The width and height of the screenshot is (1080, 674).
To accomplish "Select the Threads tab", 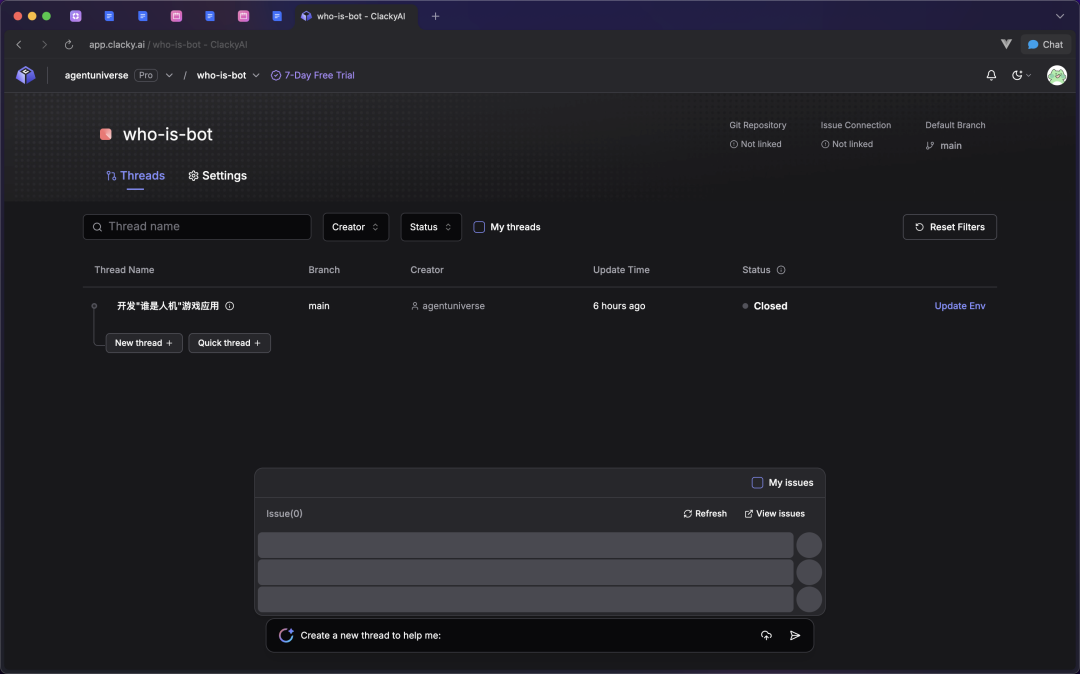I will [135, 176].
